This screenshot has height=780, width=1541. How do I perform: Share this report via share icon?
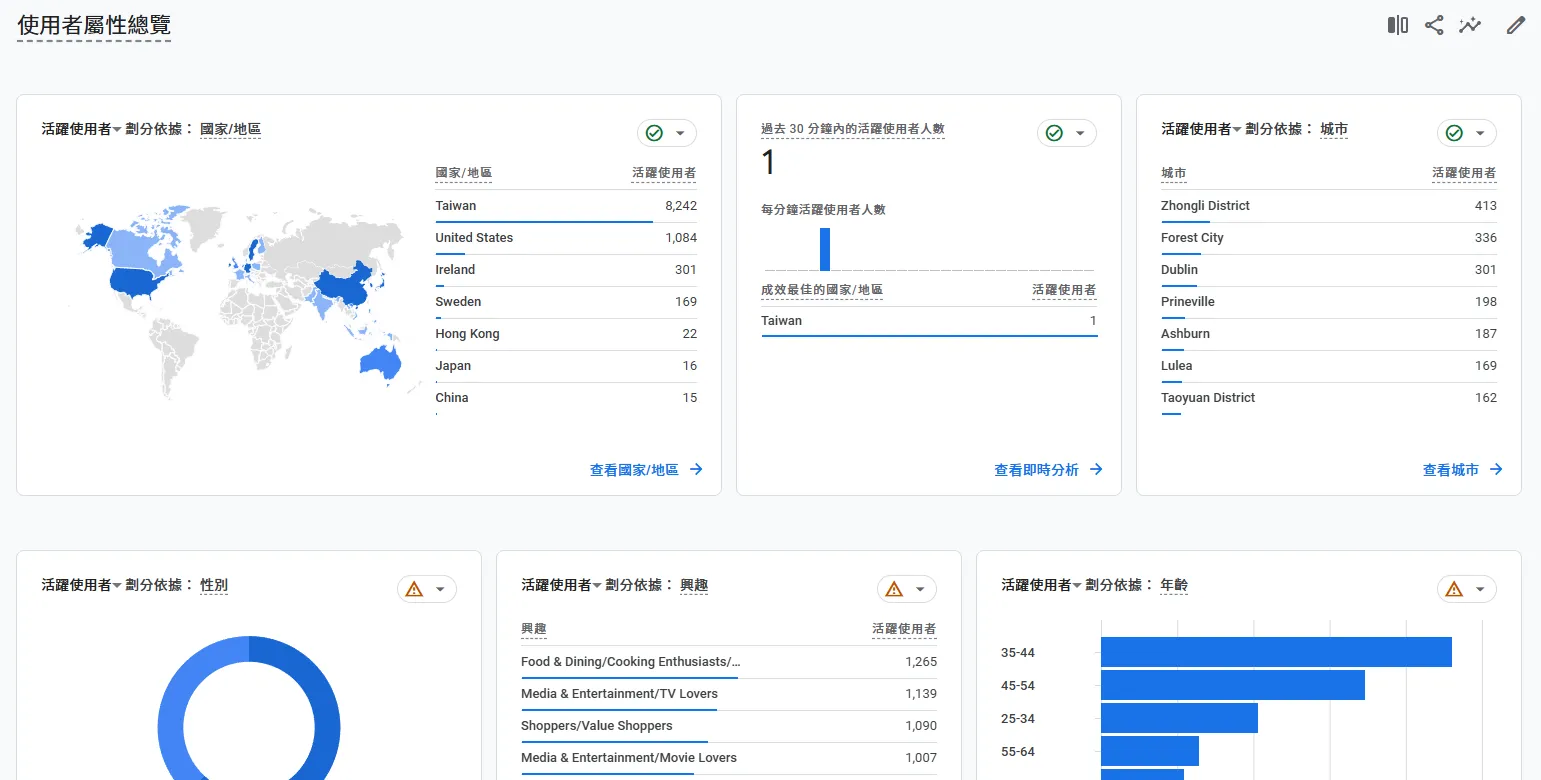click(x=1434, y=25)
